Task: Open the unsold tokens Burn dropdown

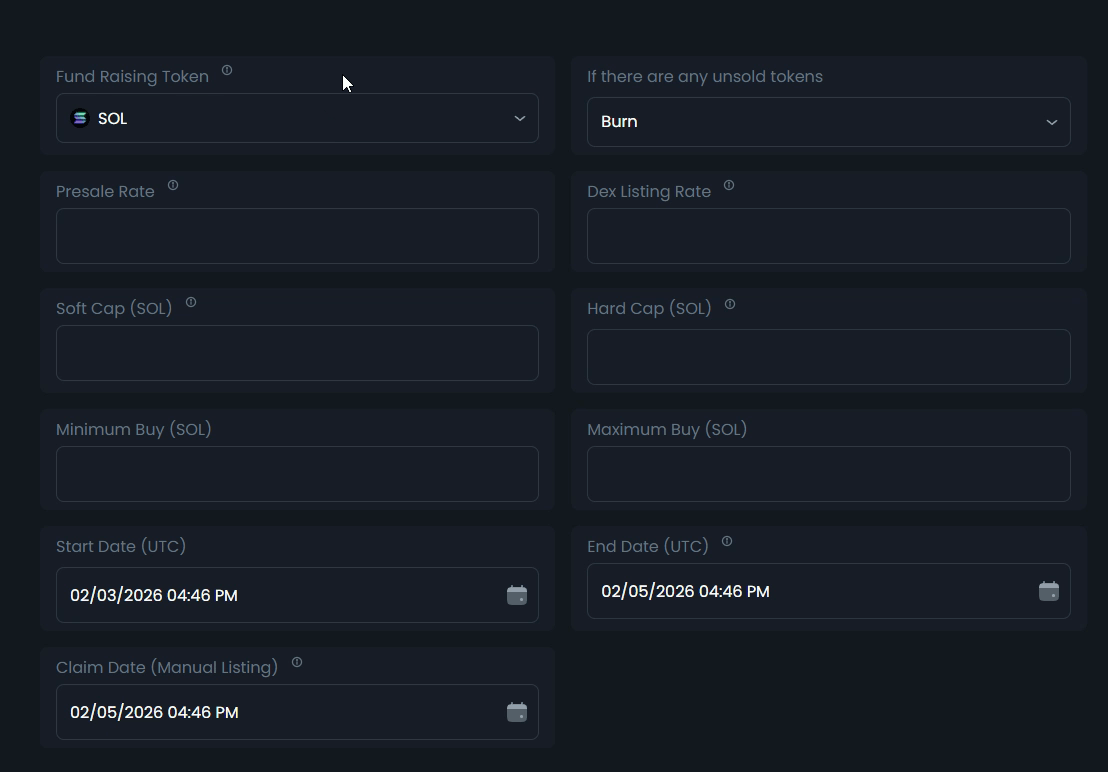Action: click(828, 122)
